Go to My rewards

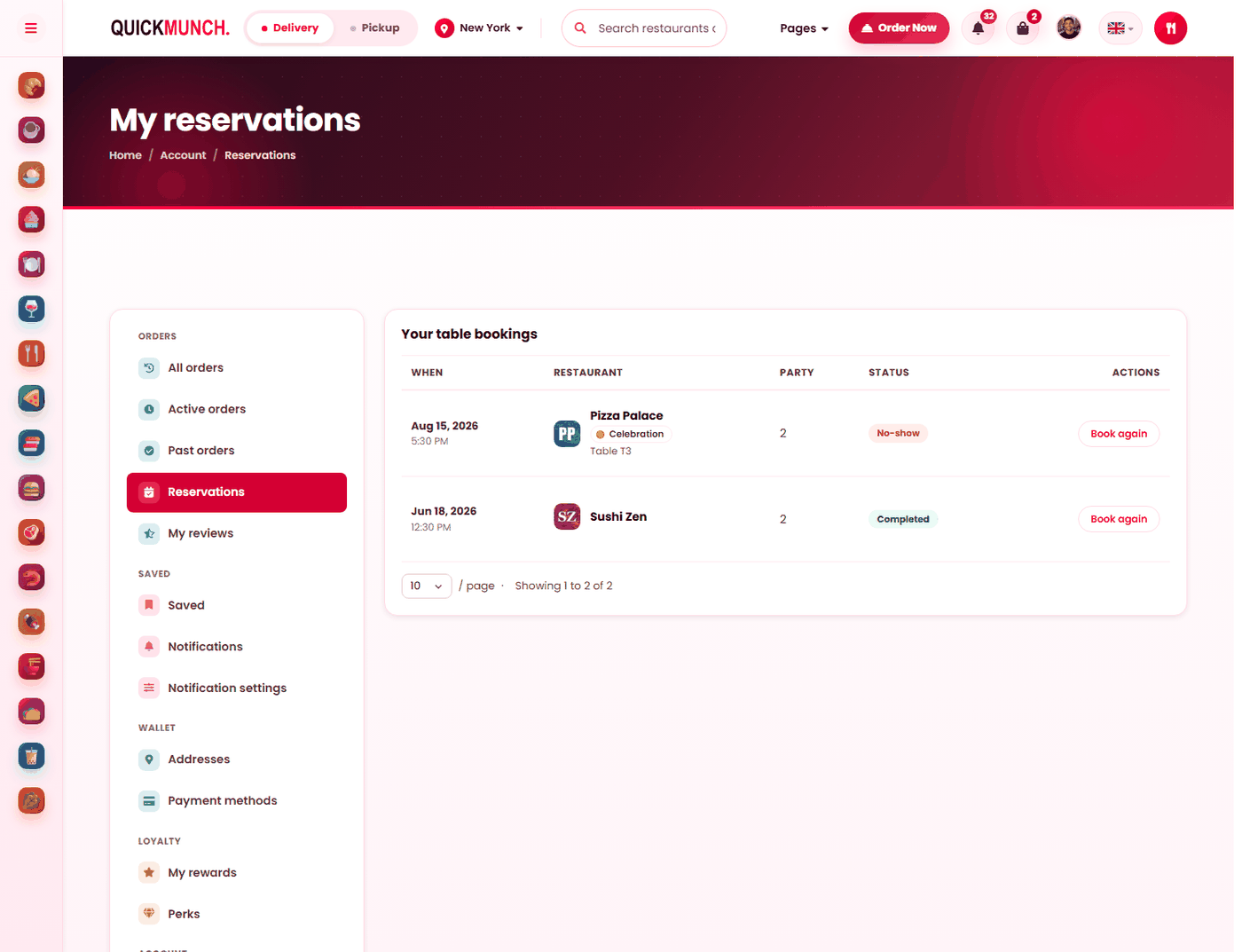click(237, 873)
